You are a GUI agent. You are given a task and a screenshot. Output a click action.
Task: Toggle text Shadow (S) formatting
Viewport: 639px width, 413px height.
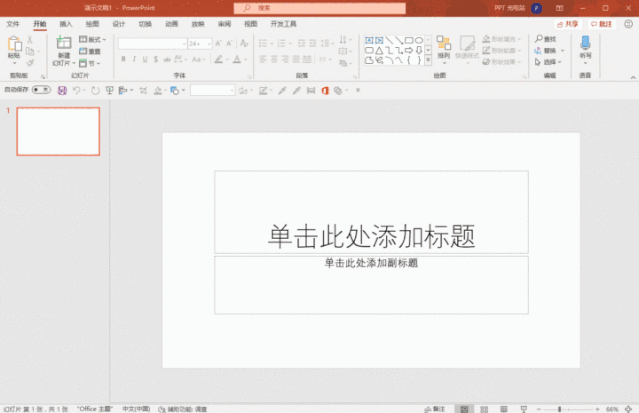(x=156, y=60)
